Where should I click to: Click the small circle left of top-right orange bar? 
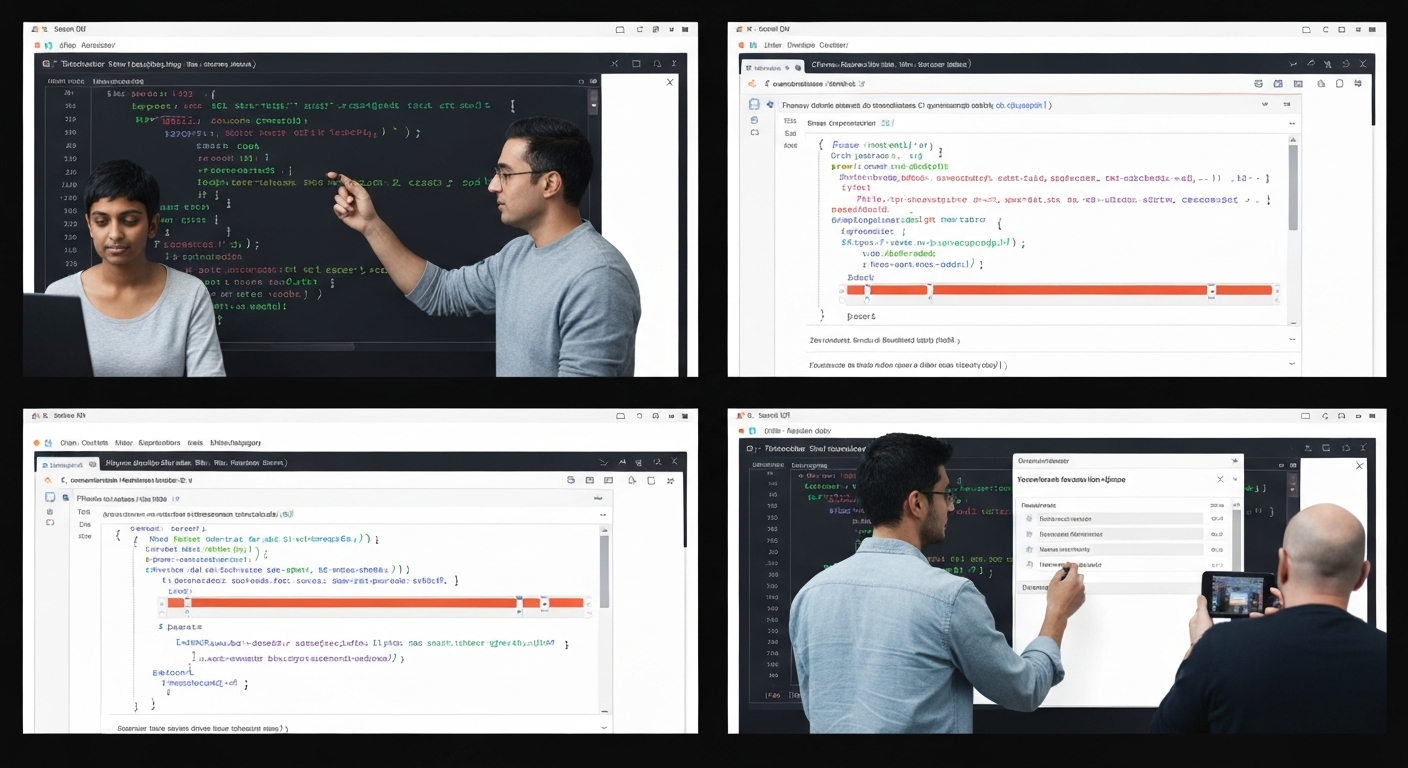pyautogui.click(x=841, y=290)
